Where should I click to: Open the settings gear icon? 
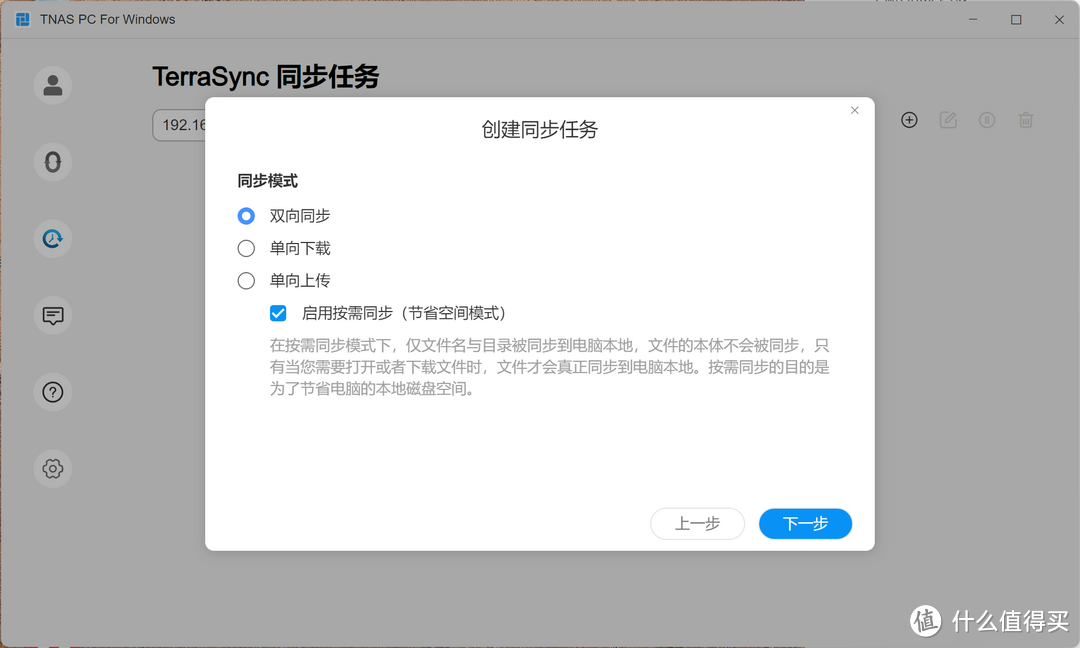click(52, 468)
